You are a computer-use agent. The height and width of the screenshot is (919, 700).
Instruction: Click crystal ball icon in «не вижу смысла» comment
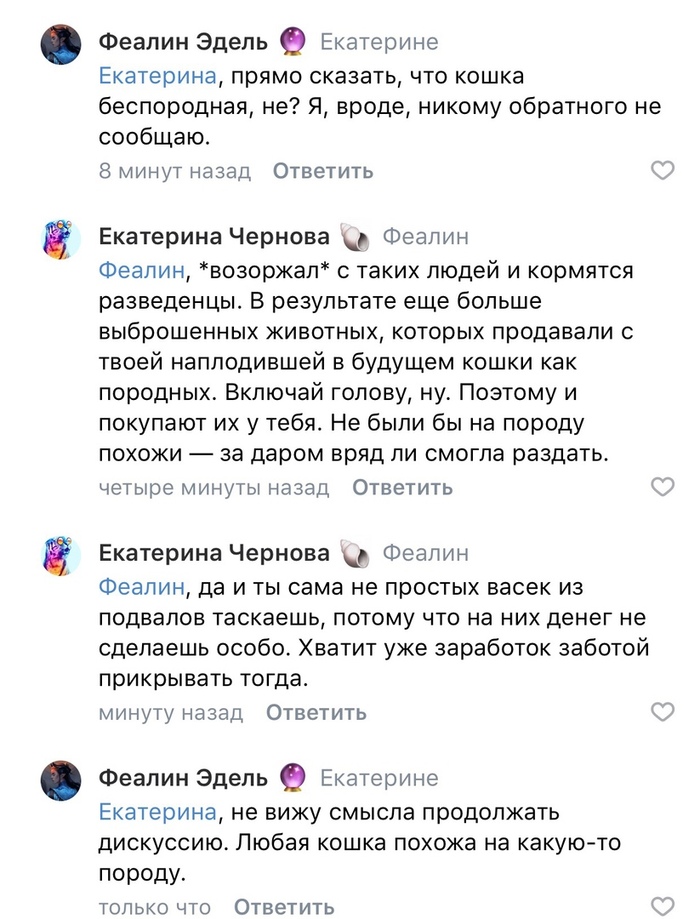click(292, 777)
